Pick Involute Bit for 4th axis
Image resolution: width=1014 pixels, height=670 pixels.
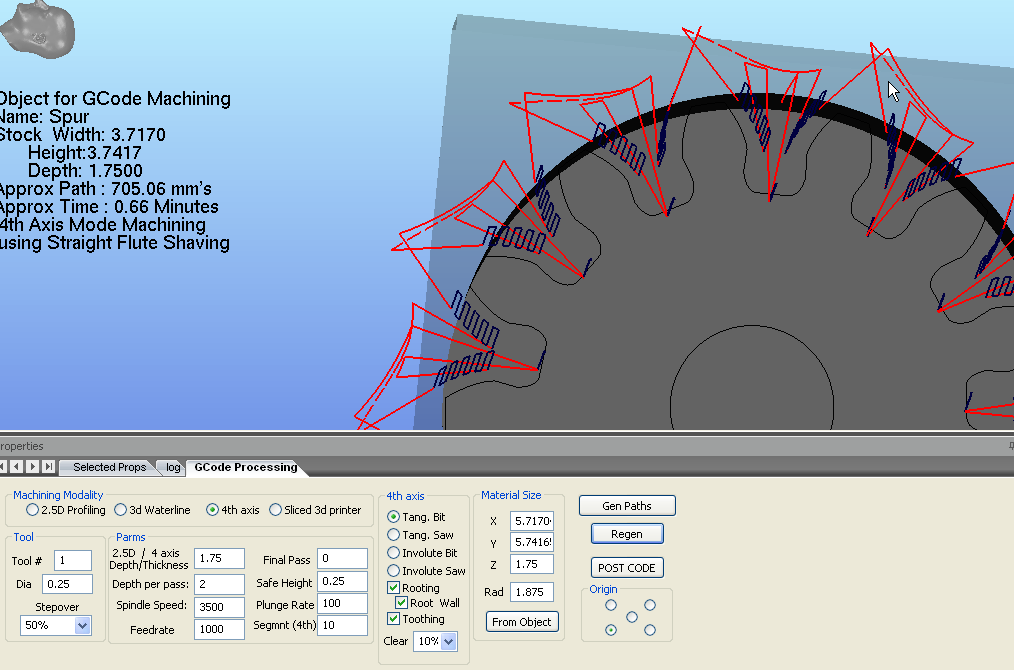(394, 553)
